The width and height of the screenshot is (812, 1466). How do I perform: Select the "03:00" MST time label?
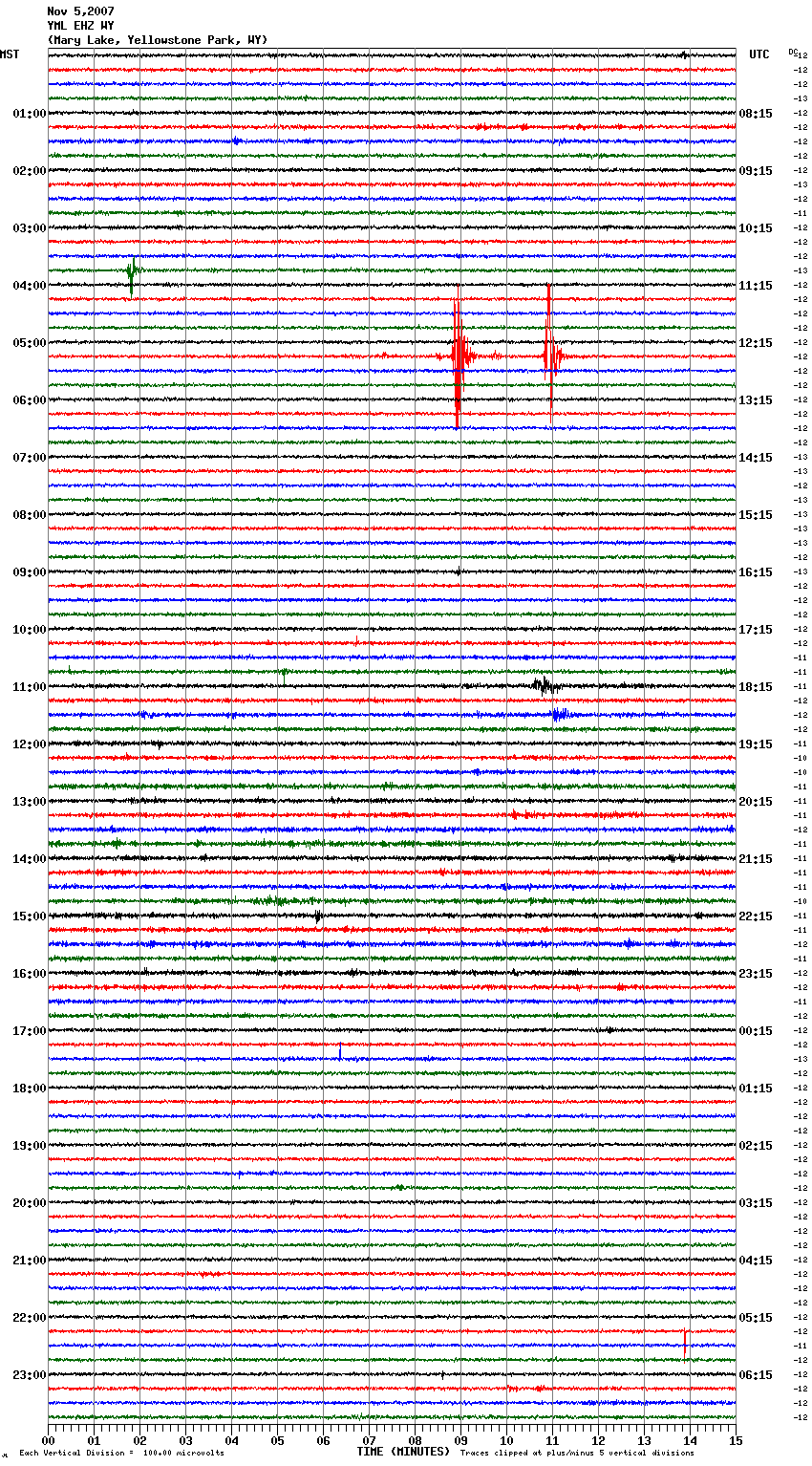[30, 228]
